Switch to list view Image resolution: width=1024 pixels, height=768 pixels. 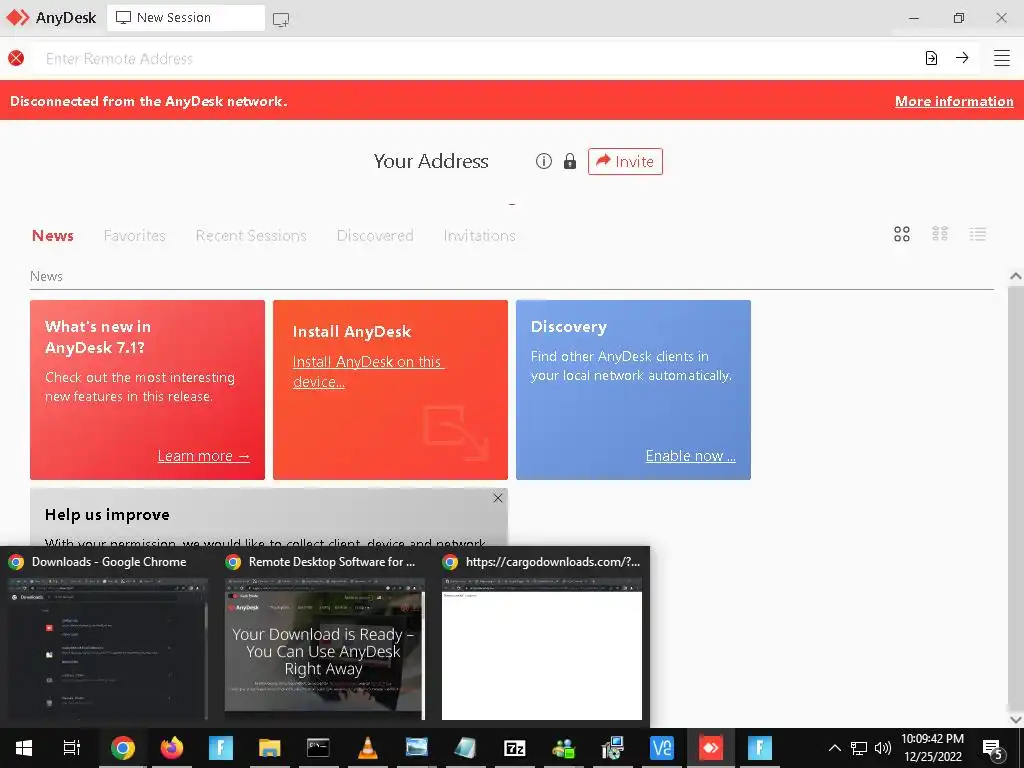(x=978, y=234)
